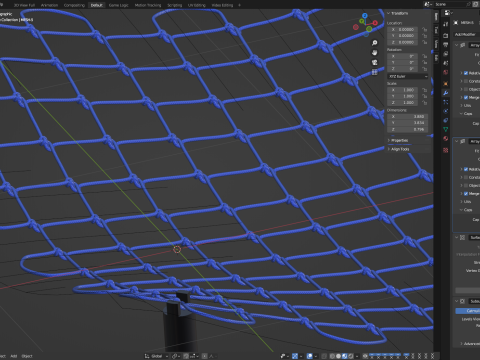Click the Add Modifier button
480x360 pixels.
tap(467, 34)
